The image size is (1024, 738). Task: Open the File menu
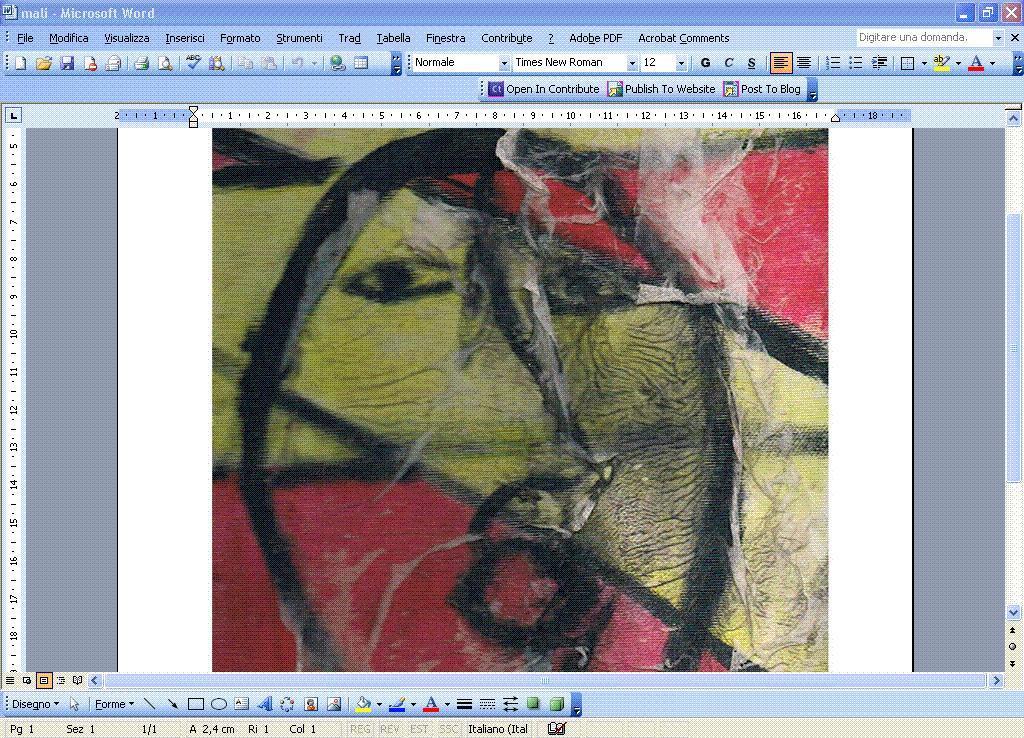25,38
